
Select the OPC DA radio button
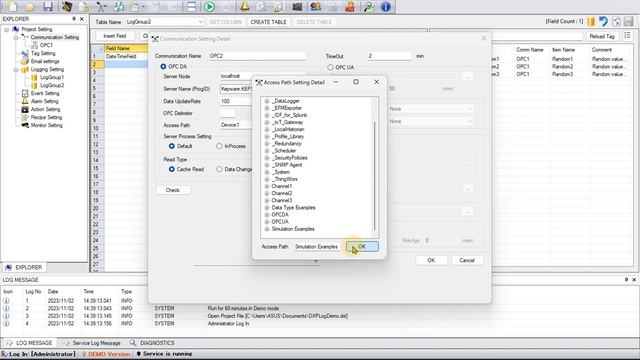[x=163, y=66]
